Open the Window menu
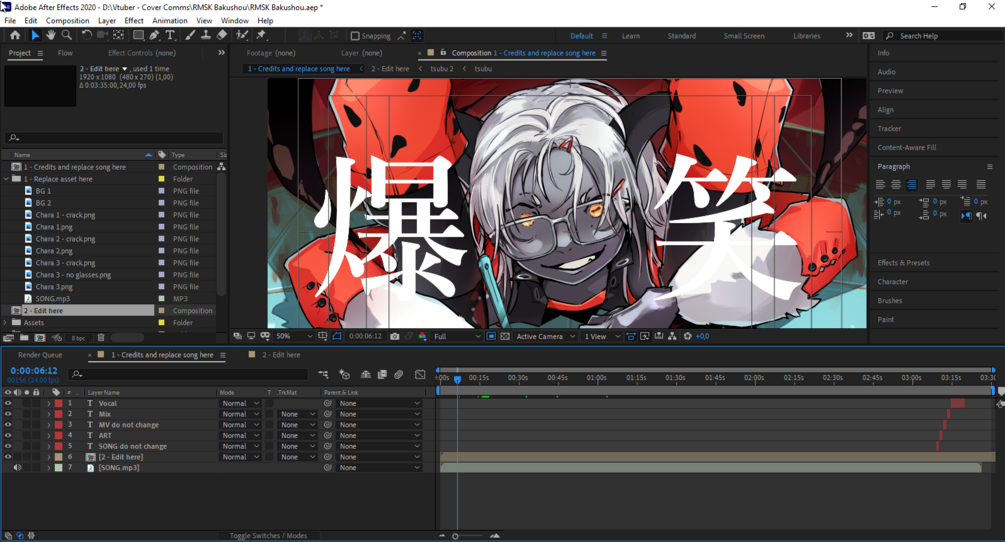This screenshot has height=542, width=1005. point(235,21)
